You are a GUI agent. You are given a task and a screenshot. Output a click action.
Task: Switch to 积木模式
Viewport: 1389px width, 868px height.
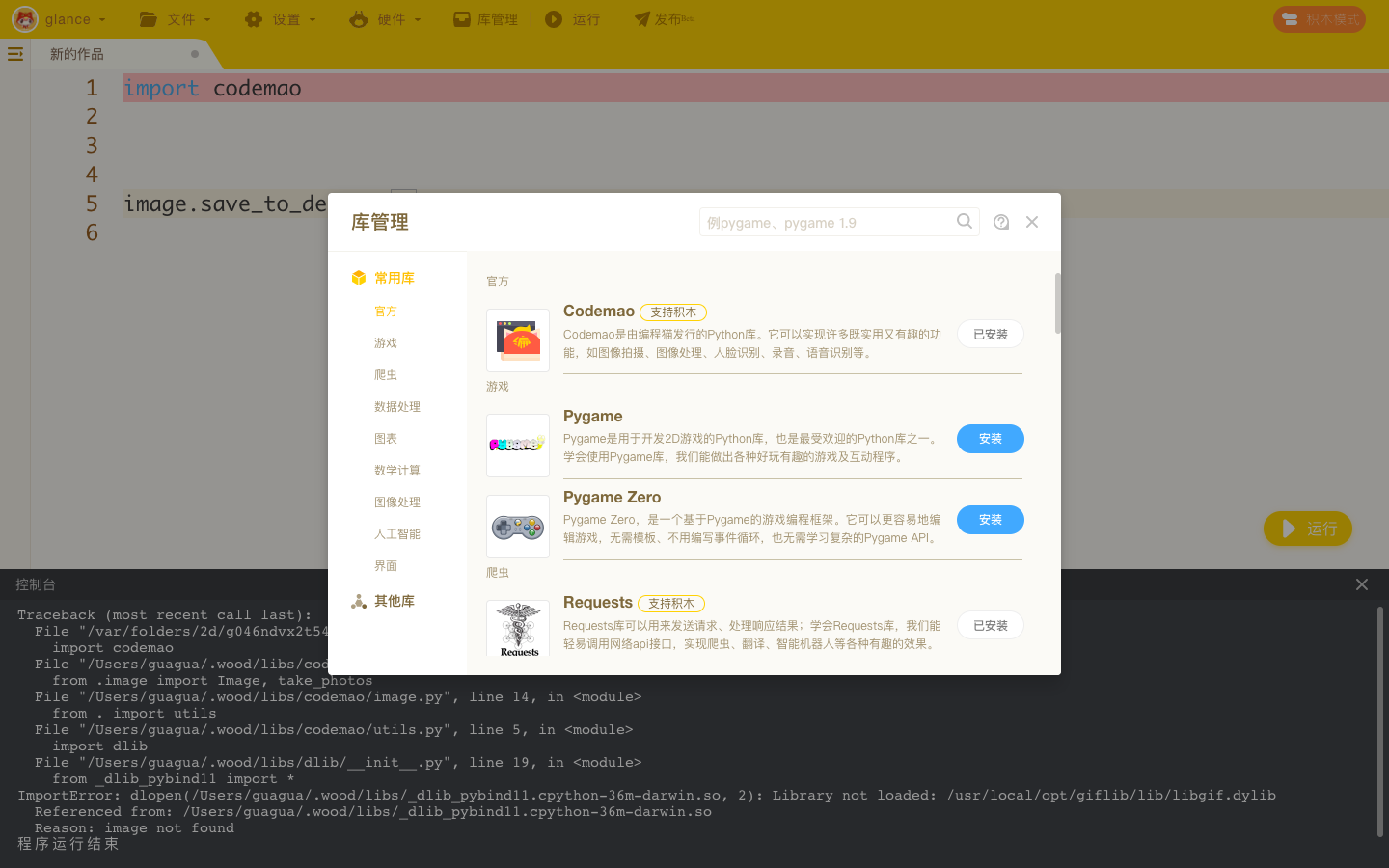click(1320, 19)
